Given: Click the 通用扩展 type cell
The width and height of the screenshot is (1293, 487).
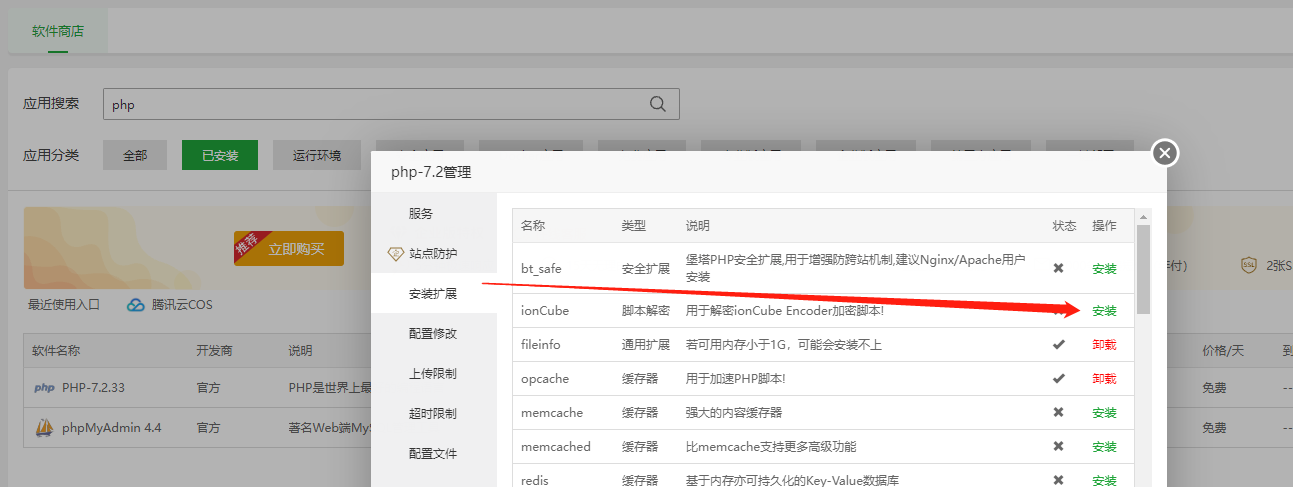Looking at the screenshot, I should [x=646, y=345].
